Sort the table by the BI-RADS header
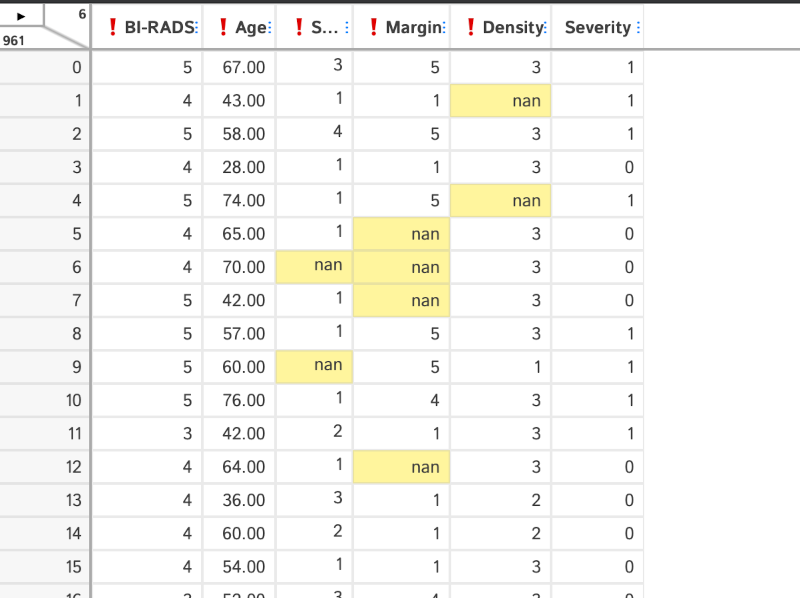This screenshot has width=800, height=598. (157, 28)
